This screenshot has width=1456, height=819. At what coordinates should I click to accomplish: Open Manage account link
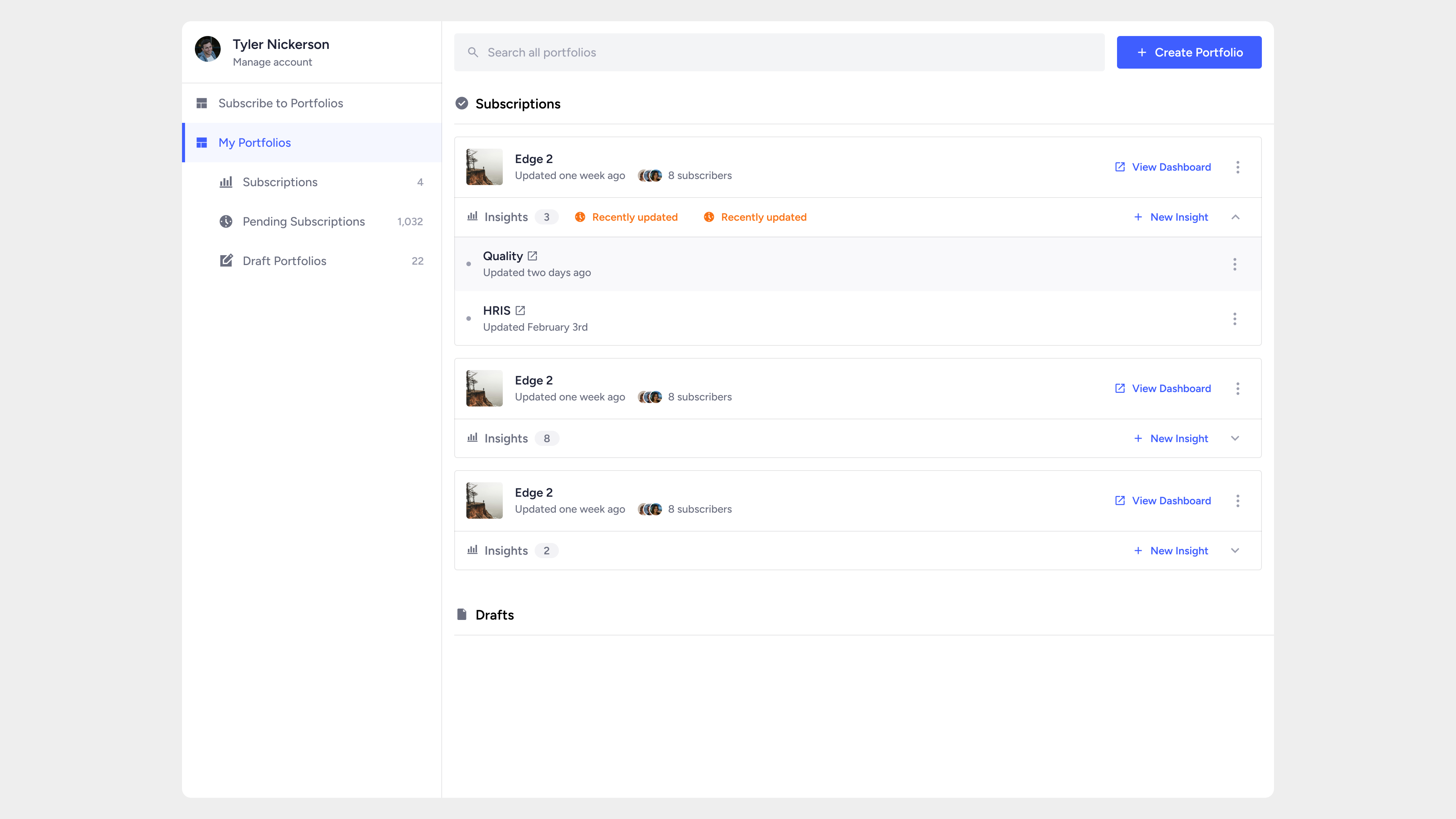273,62
